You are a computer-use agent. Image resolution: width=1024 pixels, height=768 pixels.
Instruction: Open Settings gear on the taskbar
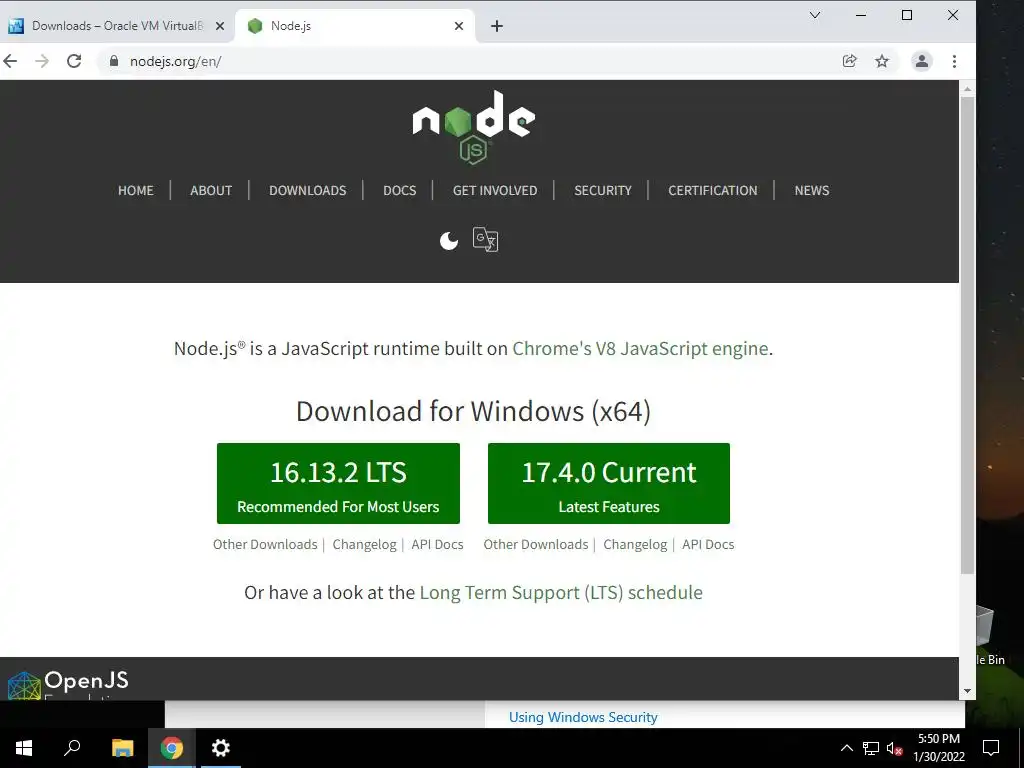pyautogui.click(x=221, y=748)
